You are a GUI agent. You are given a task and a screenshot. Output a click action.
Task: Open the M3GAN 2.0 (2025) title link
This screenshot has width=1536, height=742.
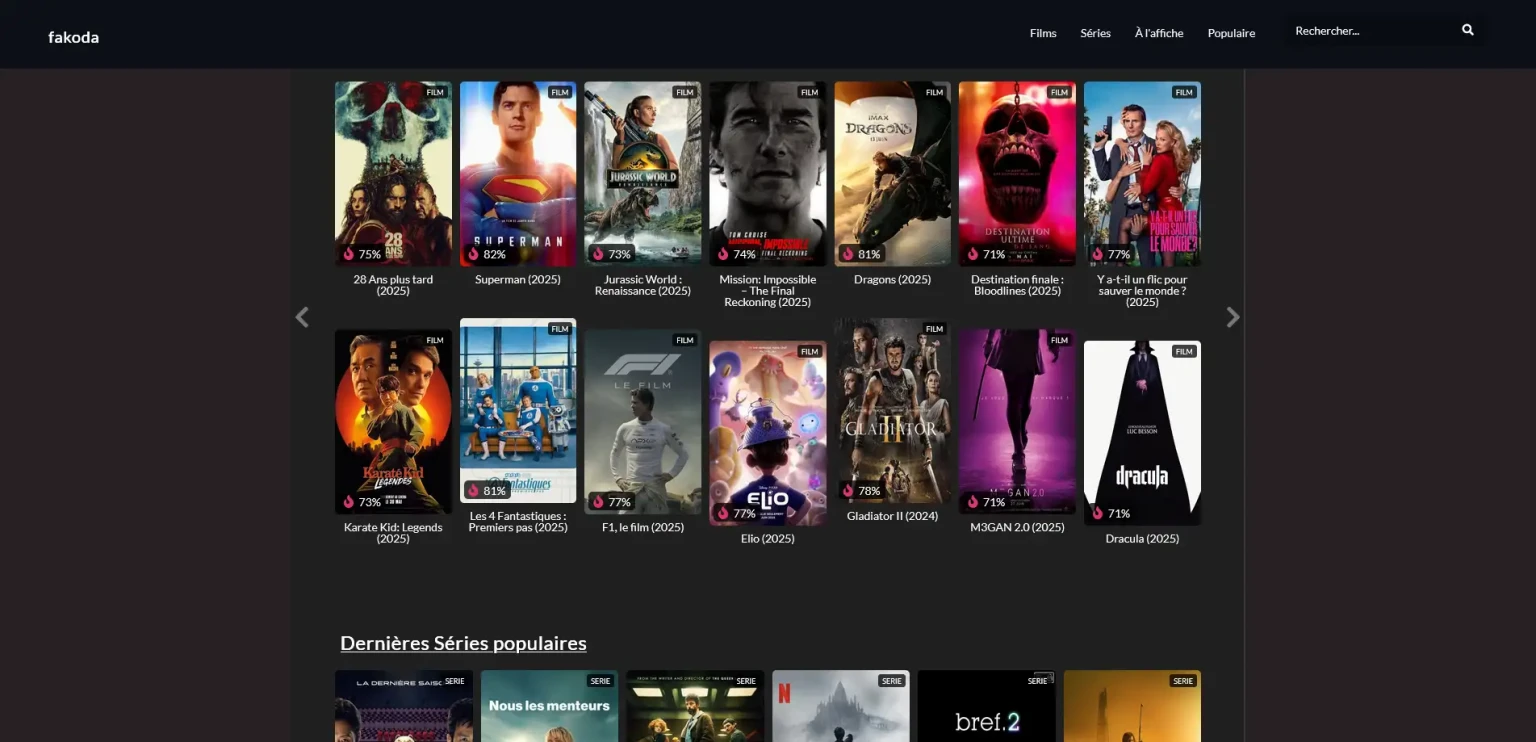(x=1017, y=527)
